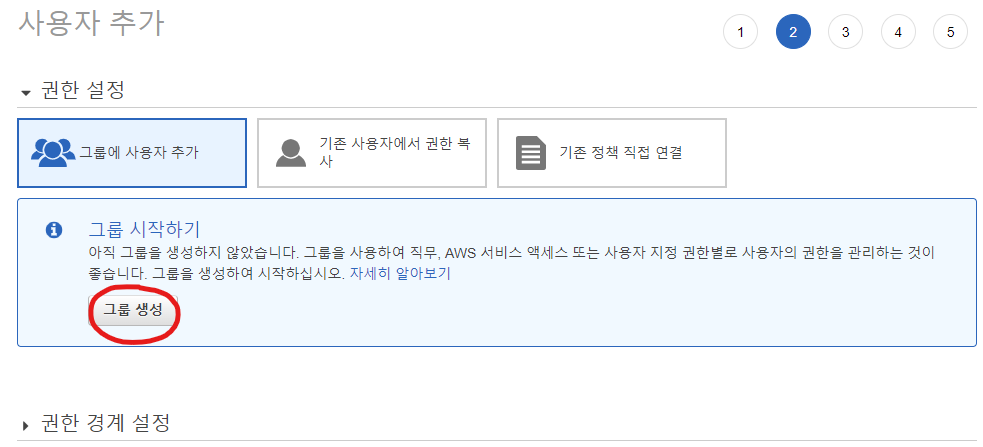Collapse the 권한 설정 section arrow
The width and height of the screenshot is (983, 447).
tap(26, 93)
